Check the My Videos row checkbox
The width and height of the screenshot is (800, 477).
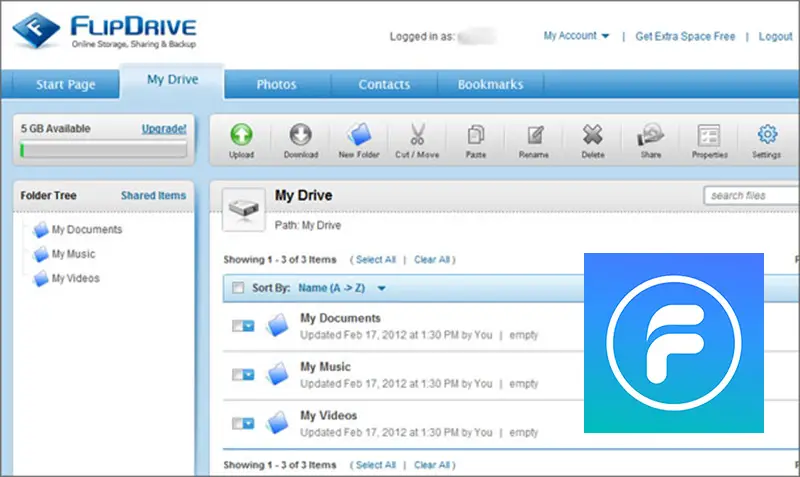click(x=237, y=423)
